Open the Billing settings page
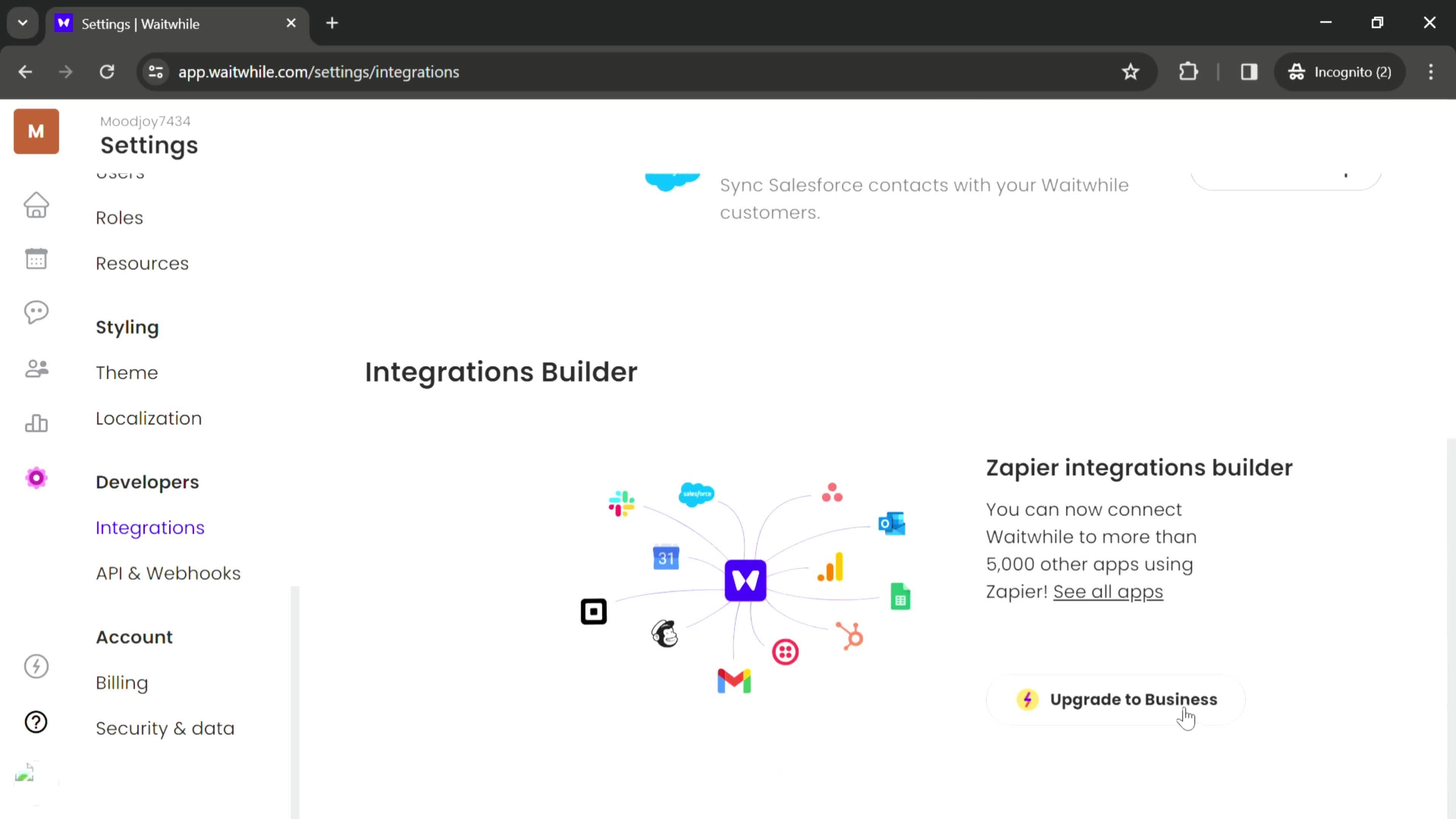The image size is (1456, 819). click(x=121, y=683)
